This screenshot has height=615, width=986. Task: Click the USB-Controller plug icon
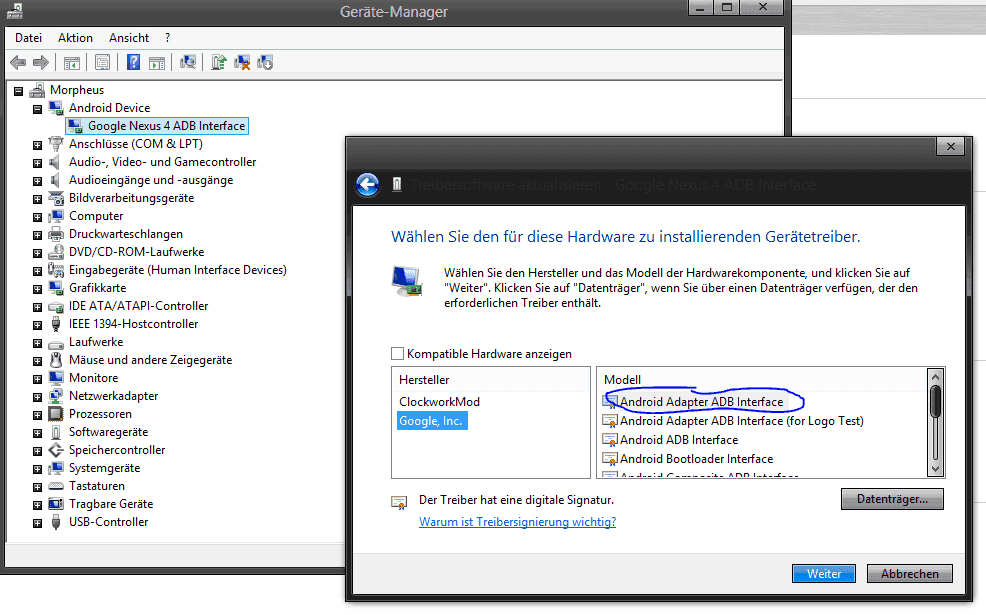point(56,523)
